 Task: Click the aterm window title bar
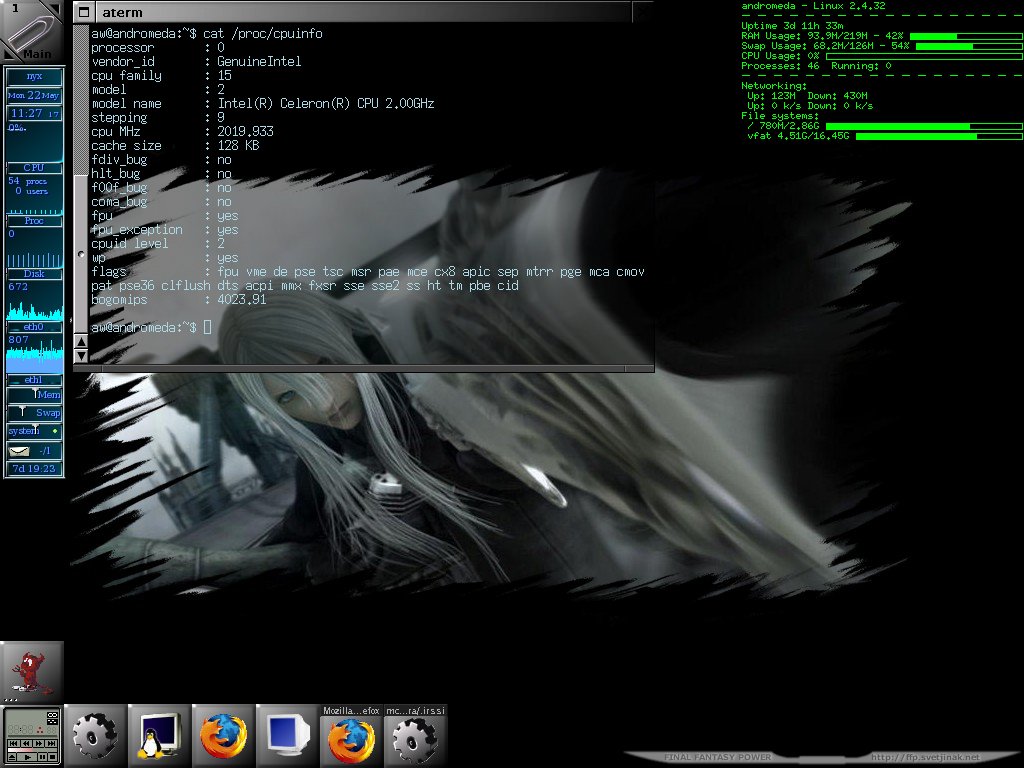pos(362,12)
